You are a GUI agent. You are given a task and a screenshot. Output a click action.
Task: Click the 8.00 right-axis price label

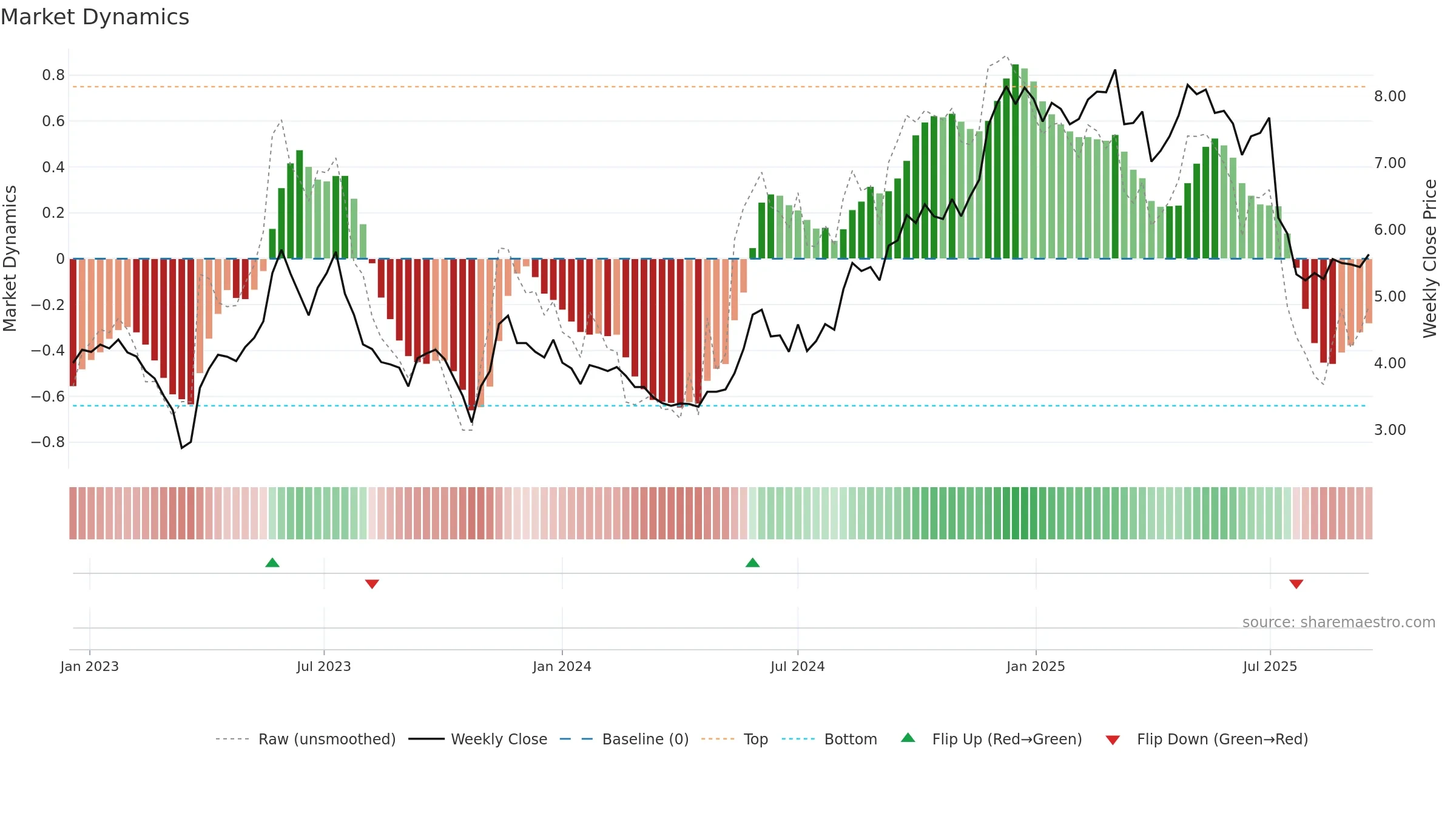[1390, 96]
